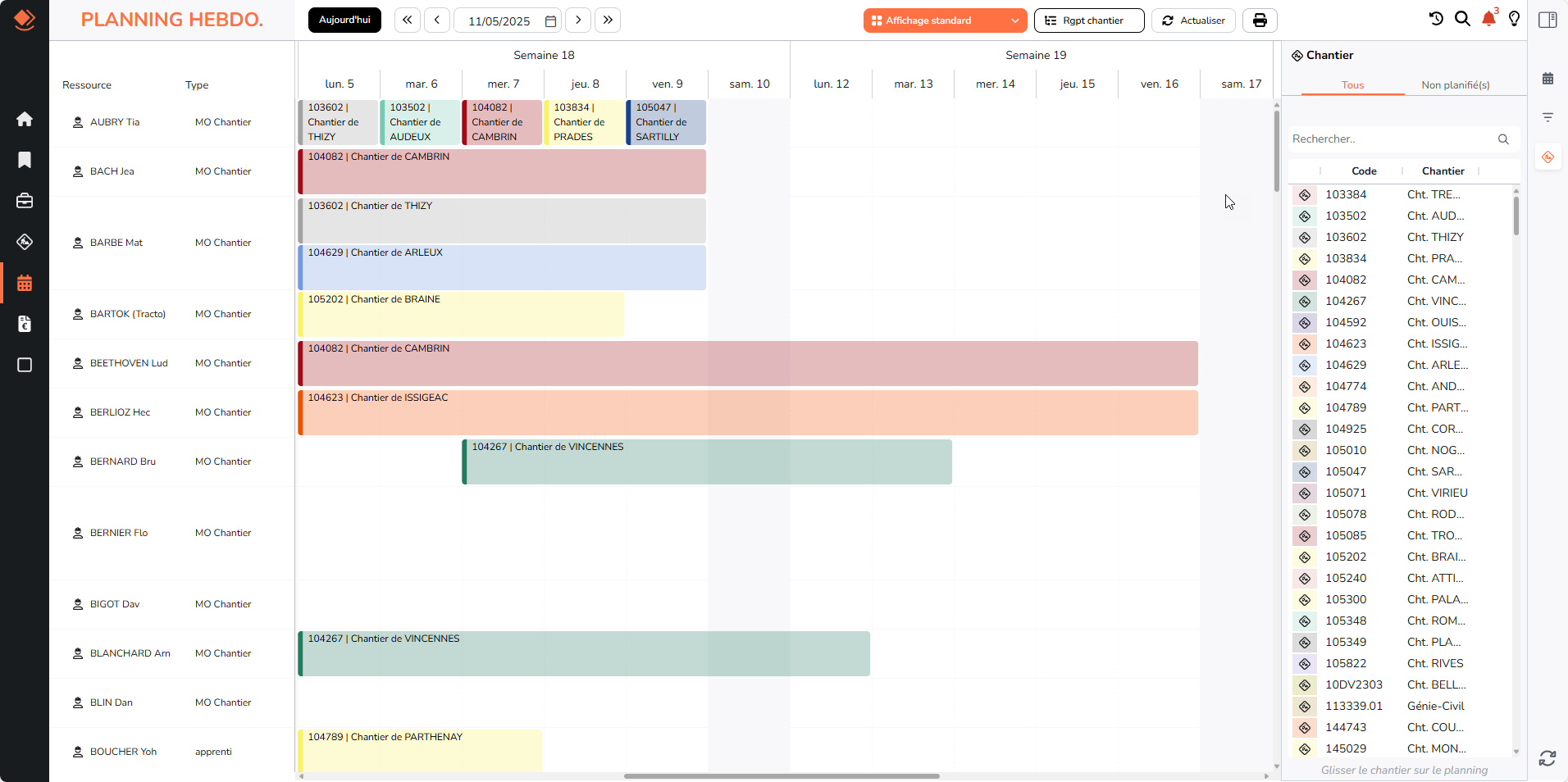Click the print icon in the toolbar
The image size is (1568, 782).
(x=1259, y=20)
